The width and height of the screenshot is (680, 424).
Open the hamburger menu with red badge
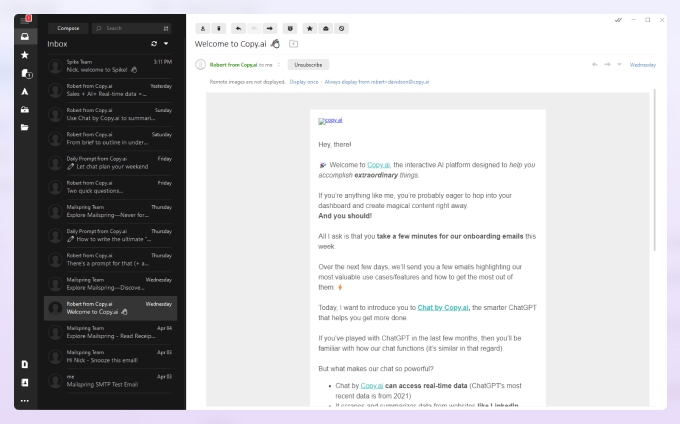(x=26, y=20)
